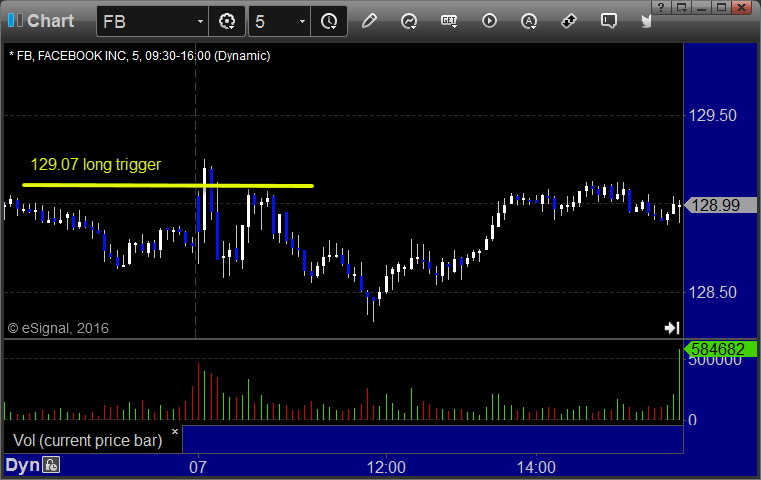Start bar replay play icon
The image size is (761, 480).
(x=489, y=21)
